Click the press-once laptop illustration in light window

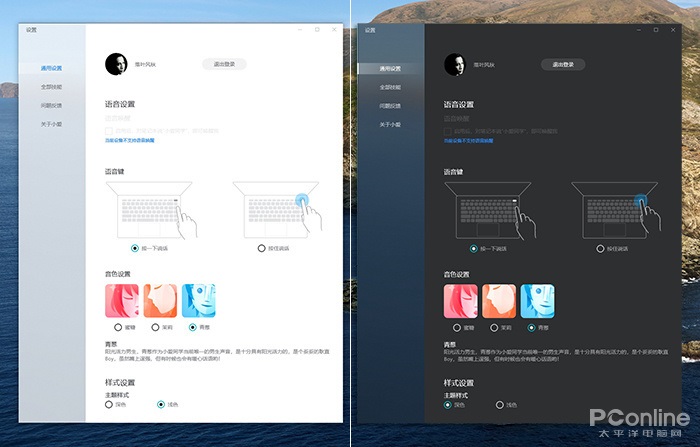point(151,210)
